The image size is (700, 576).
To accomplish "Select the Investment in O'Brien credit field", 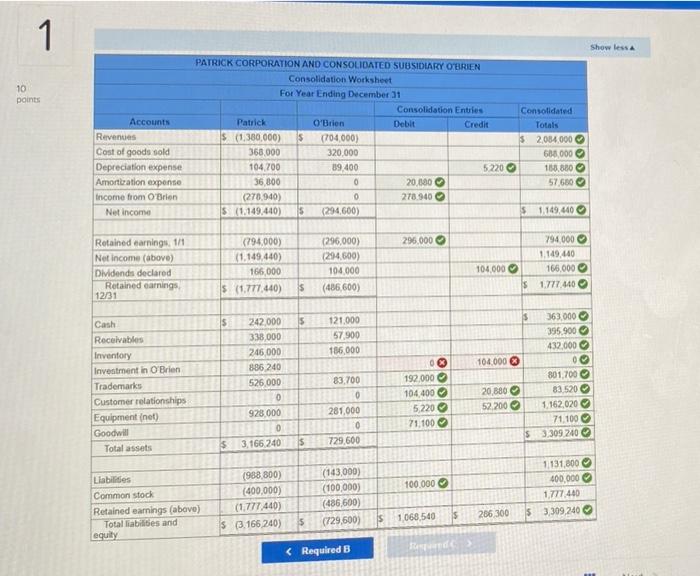I will click(486, 361).
